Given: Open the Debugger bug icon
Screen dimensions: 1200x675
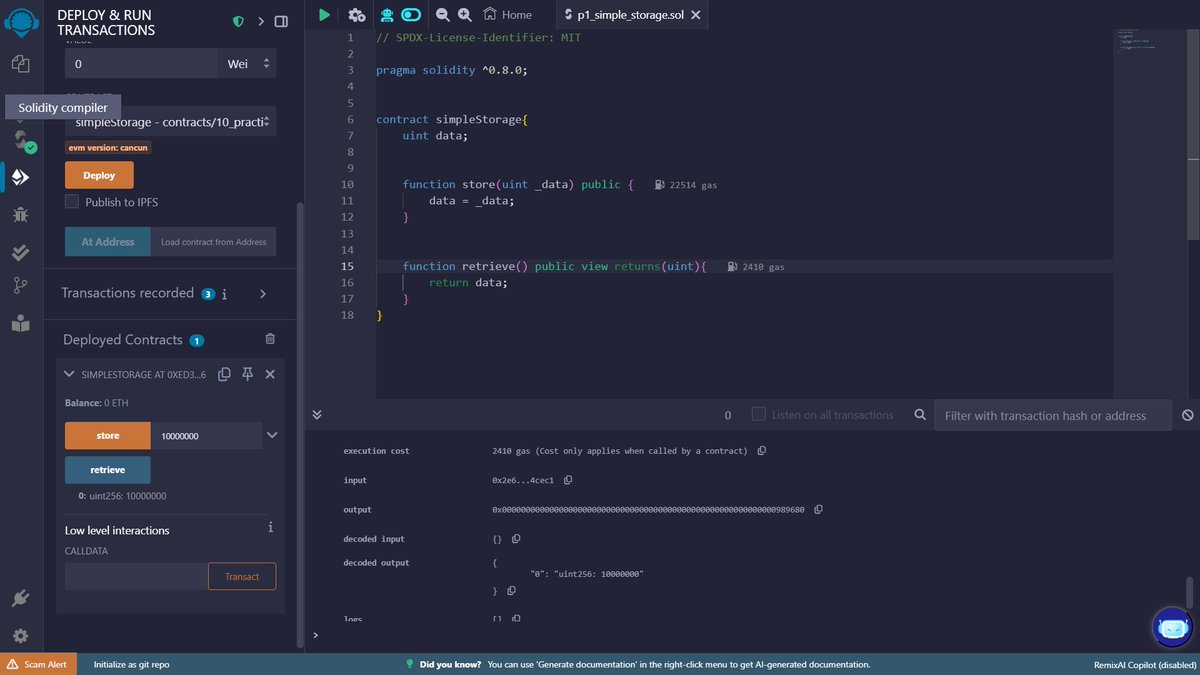Looking at the screenshot, I should (x=21, y=213).
